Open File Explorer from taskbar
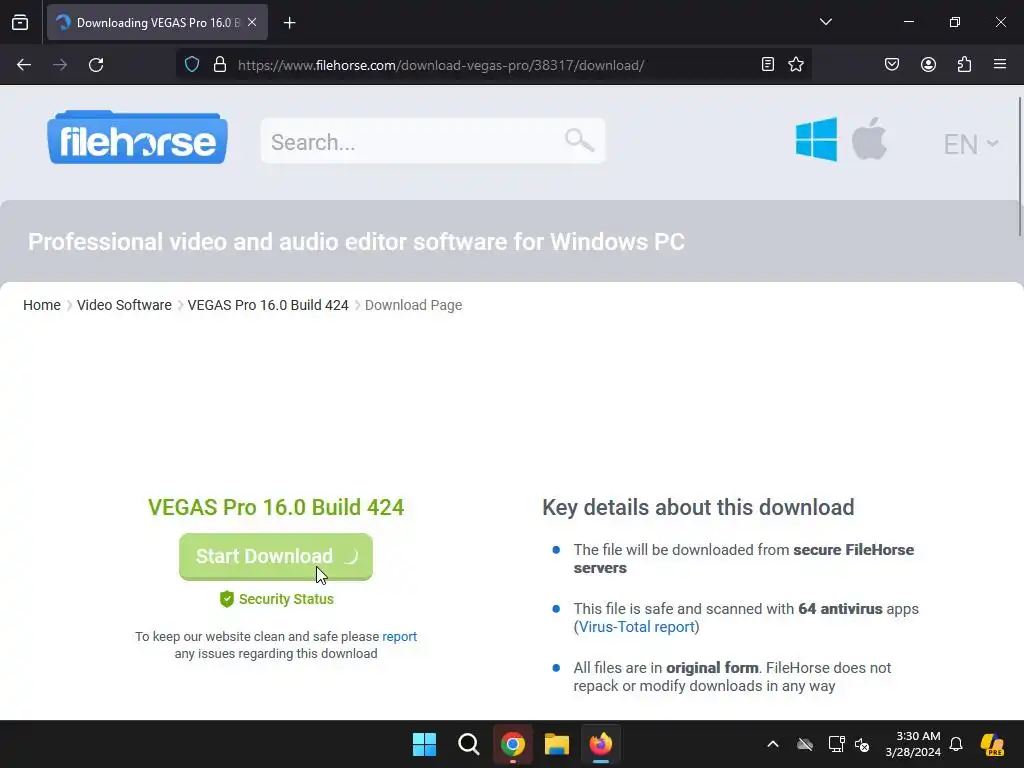 [x=557, y=744]
